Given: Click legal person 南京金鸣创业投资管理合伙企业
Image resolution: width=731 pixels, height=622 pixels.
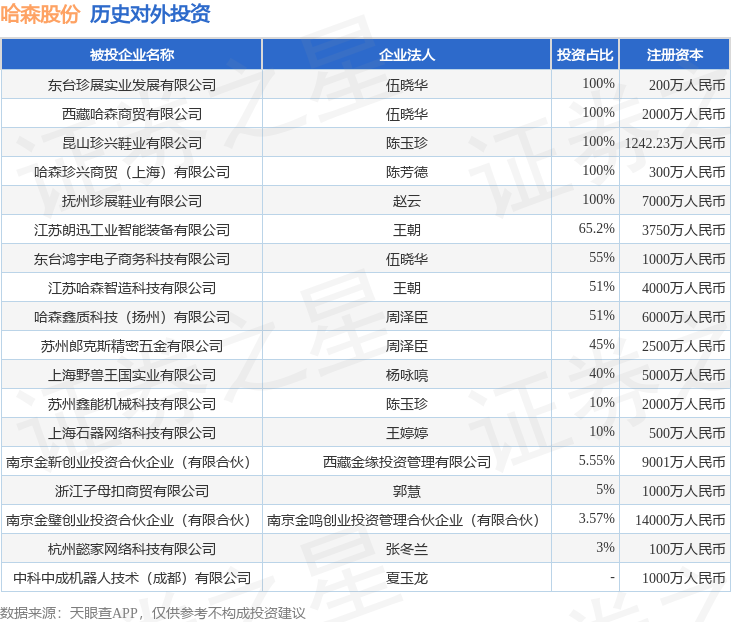Looking at the screenshot, I should [403, 520].
